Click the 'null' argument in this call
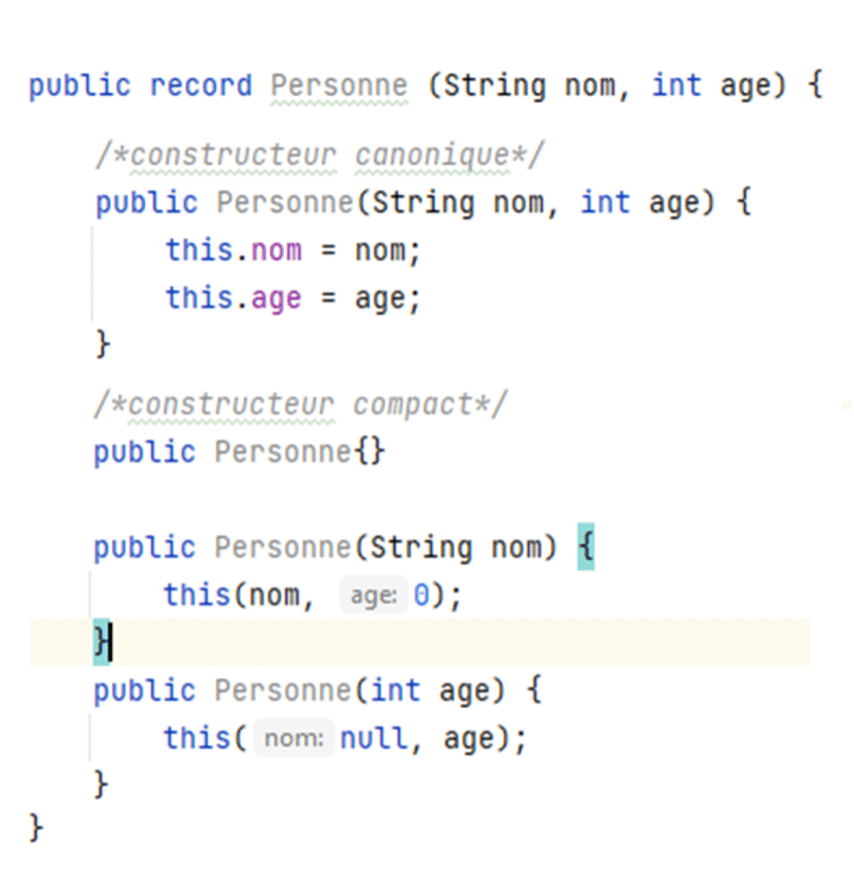 (374, 739)
